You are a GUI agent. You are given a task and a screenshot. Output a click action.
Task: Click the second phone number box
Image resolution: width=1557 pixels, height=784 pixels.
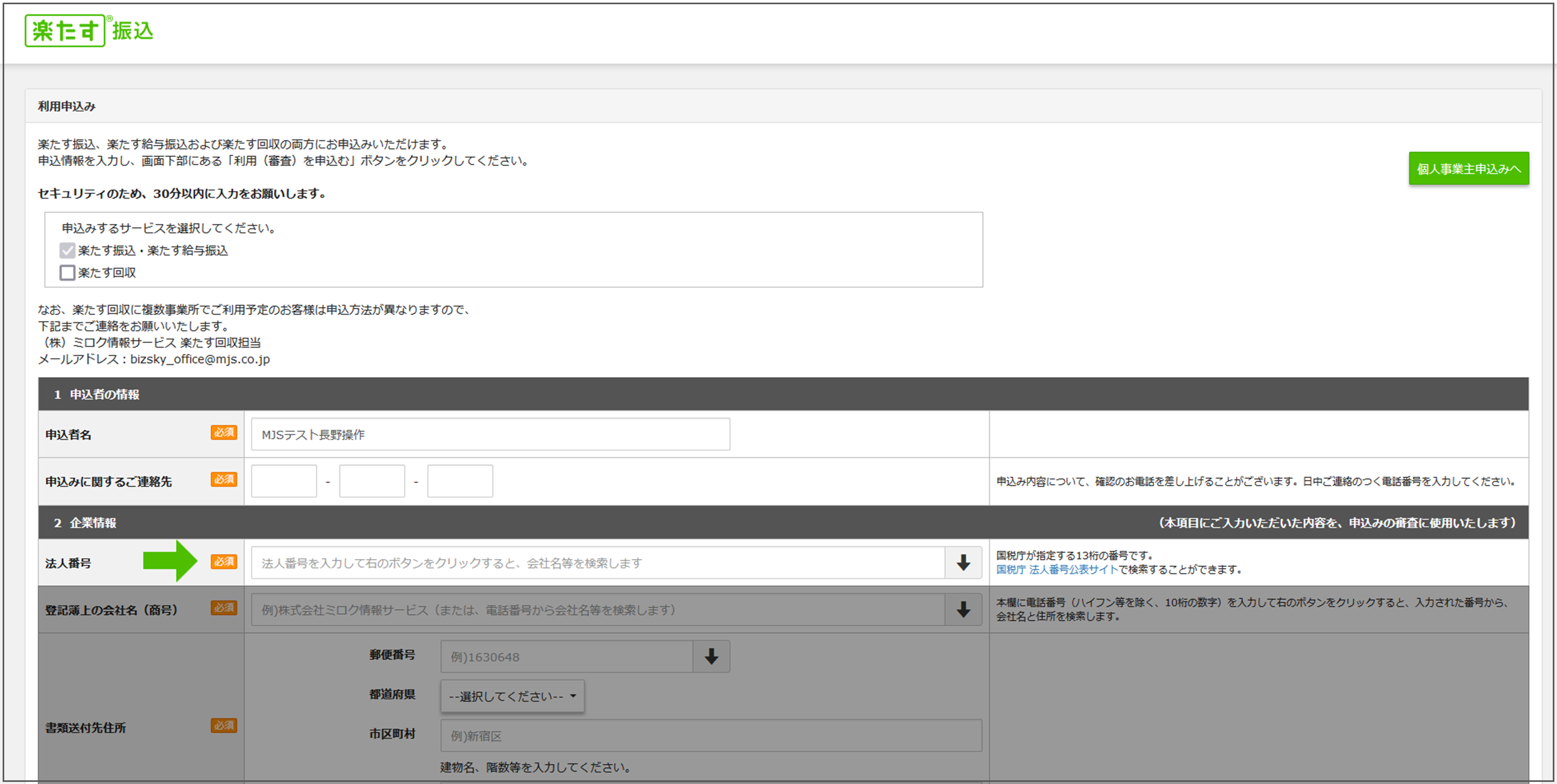pyautogui.click(x=372, y=481)
